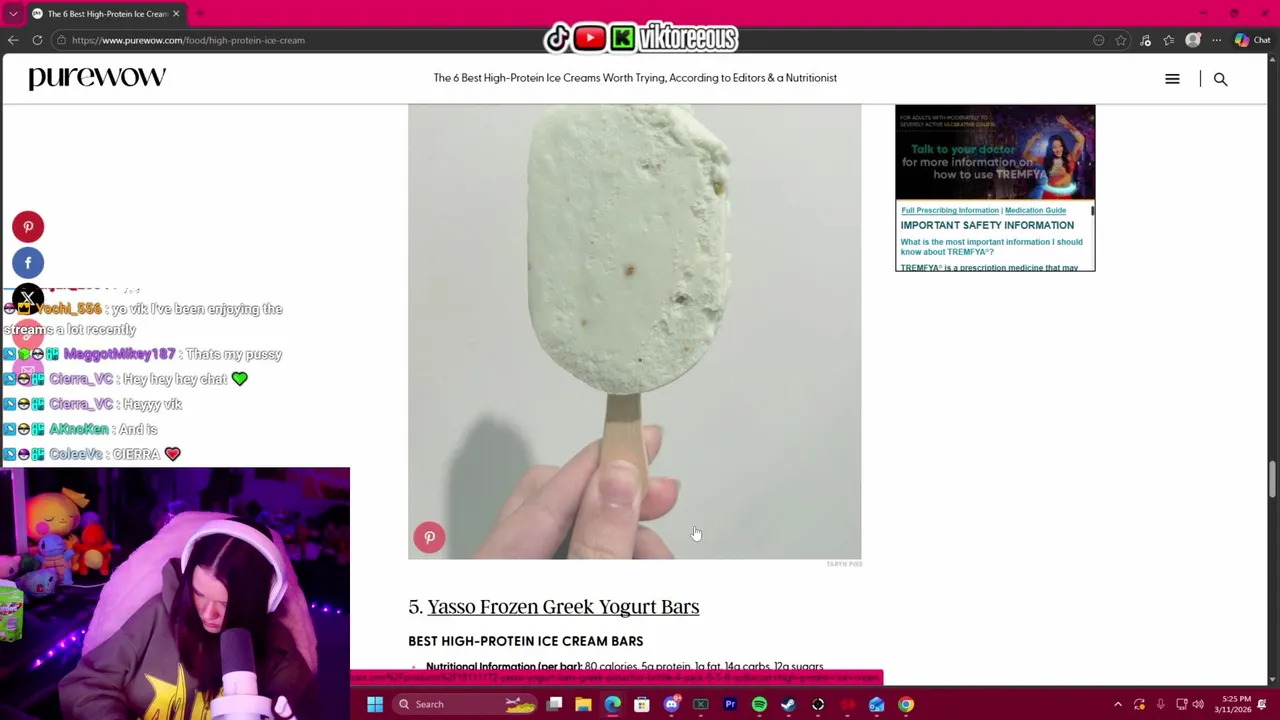Go back to previous page
This screenshot has width=1280, height=720.
(13, 40)
